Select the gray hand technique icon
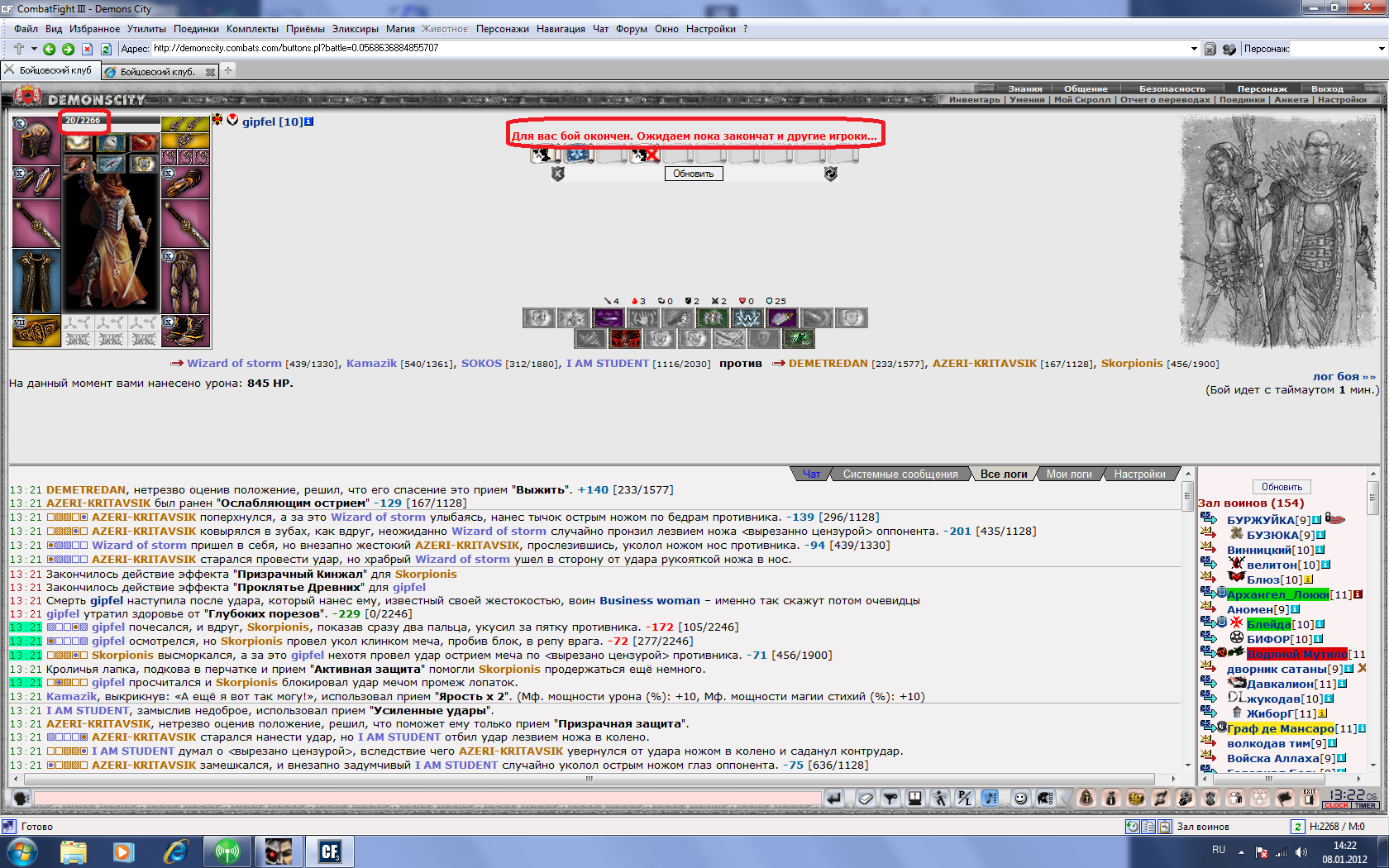Viewport: 1389px width, 868px height. point(643,317)
